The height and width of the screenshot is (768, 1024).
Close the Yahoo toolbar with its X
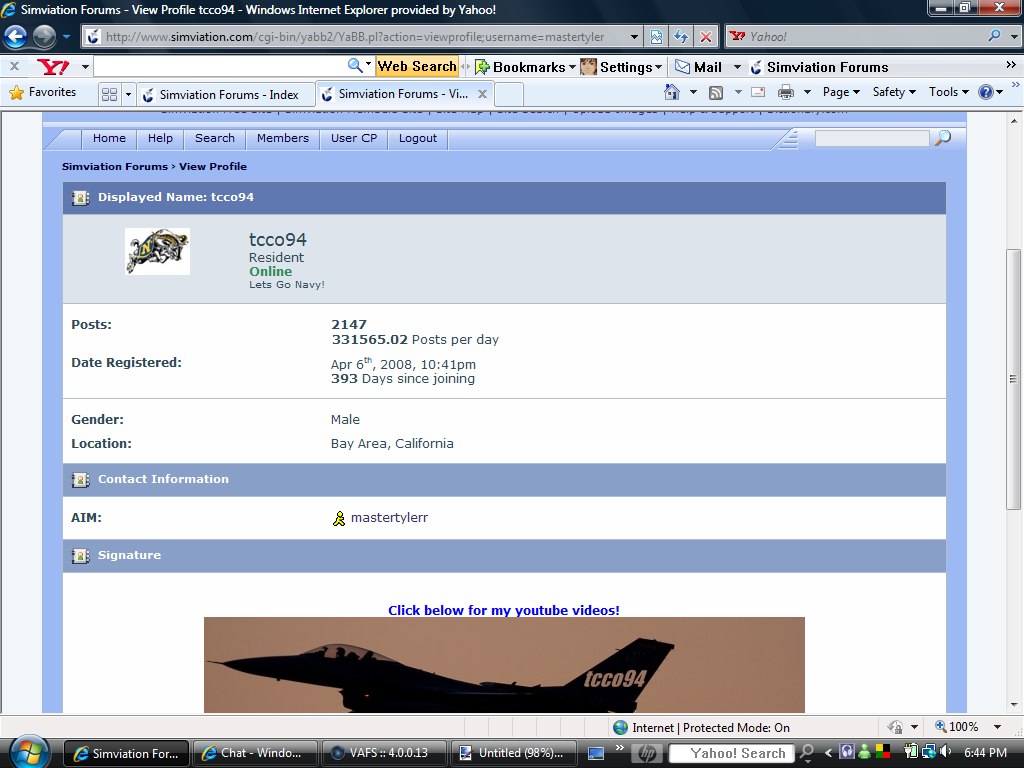click(x=14, y=66)
